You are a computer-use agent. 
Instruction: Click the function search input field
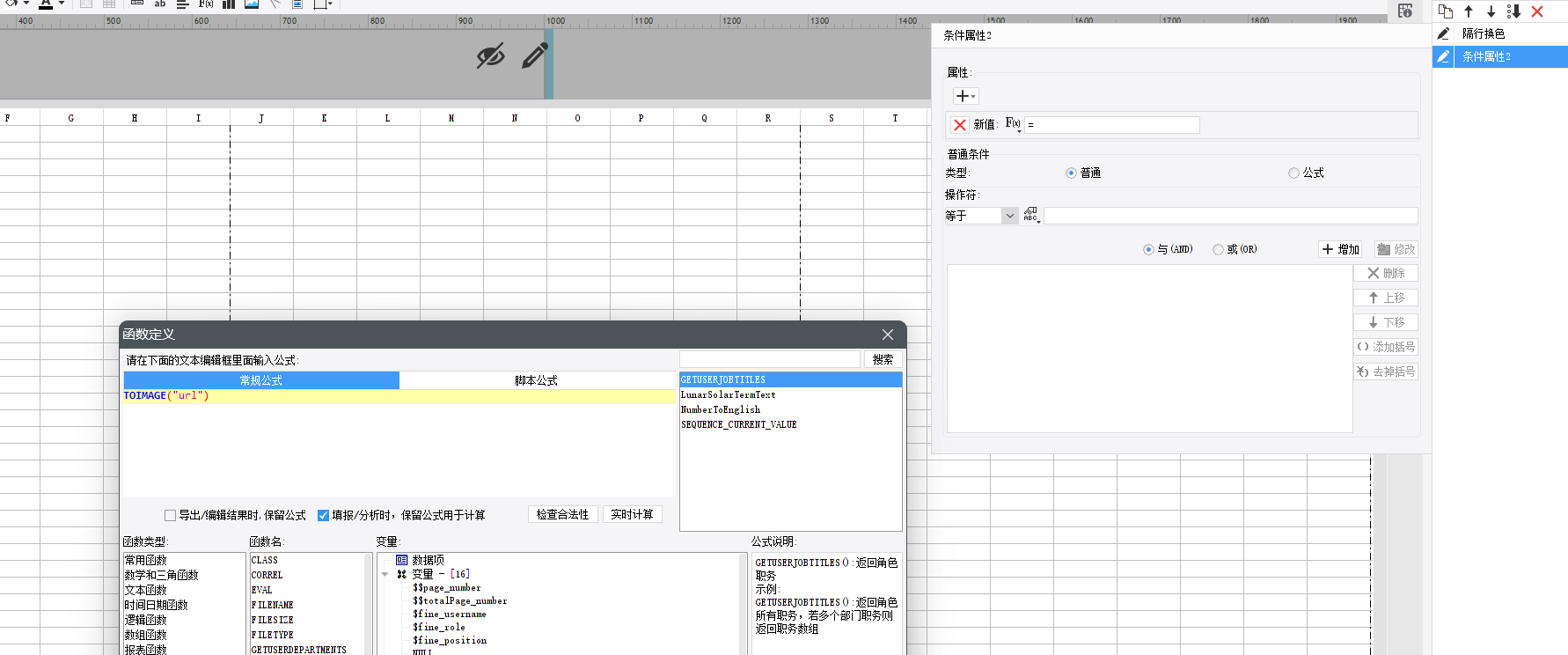(770, 359)
